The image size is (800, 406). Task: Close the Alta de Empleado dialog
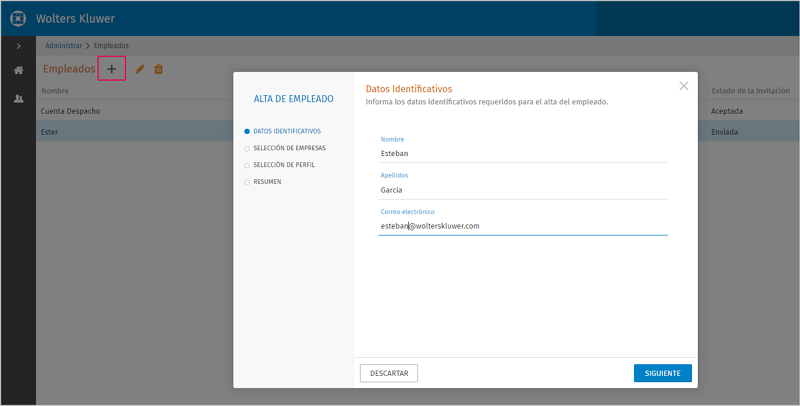click(x=684, y=86)
